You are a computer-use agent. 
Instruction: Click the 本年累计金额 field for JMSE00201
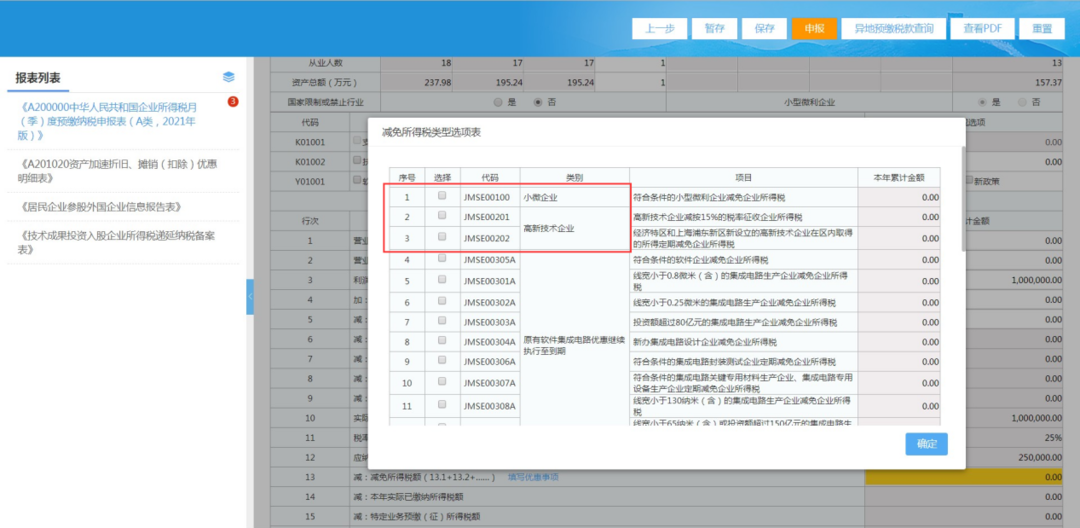point(900,217)
